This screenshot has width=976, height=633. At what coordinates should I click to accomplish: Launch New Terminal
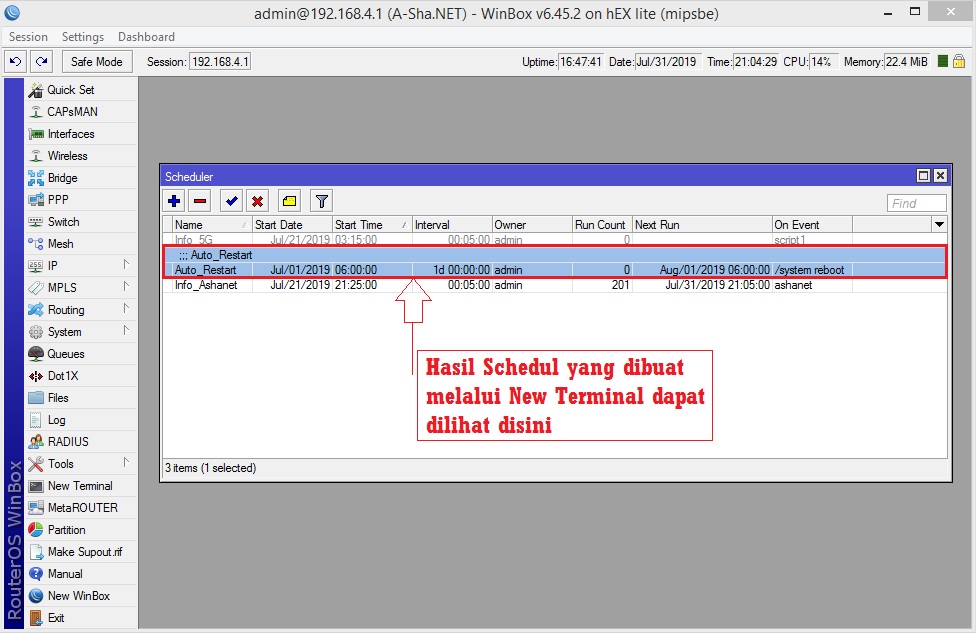coord(80,486)
